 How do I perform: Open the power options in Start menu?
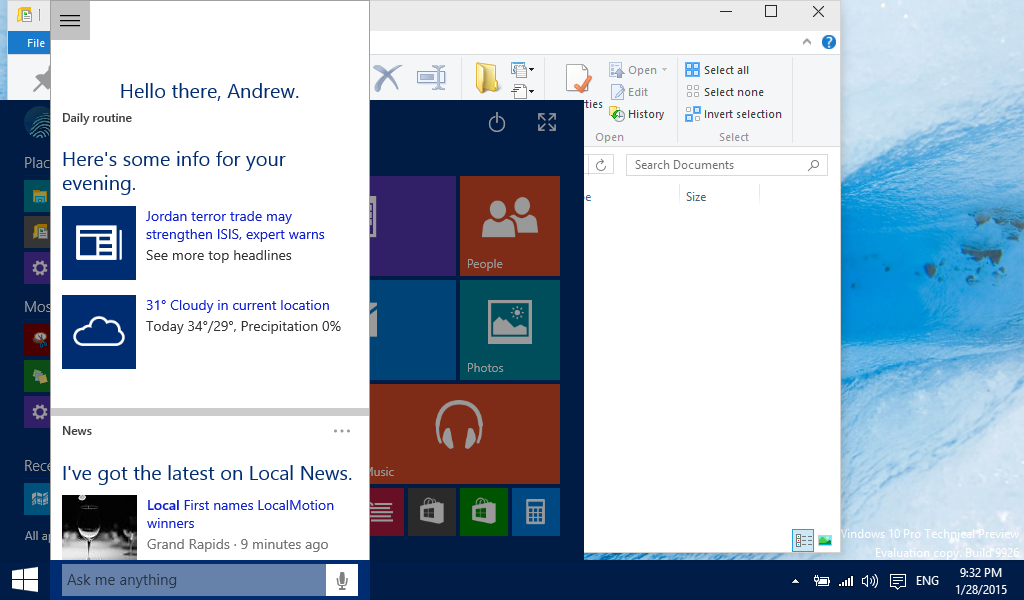(x=497, y=122)
